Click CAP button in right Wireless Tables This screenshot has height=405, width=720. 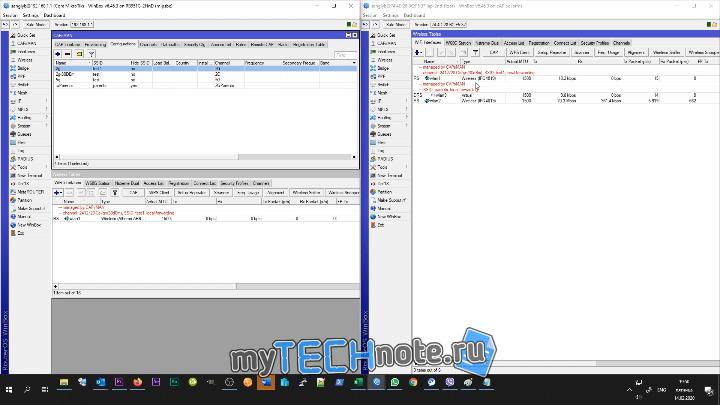tap(494, 53)
